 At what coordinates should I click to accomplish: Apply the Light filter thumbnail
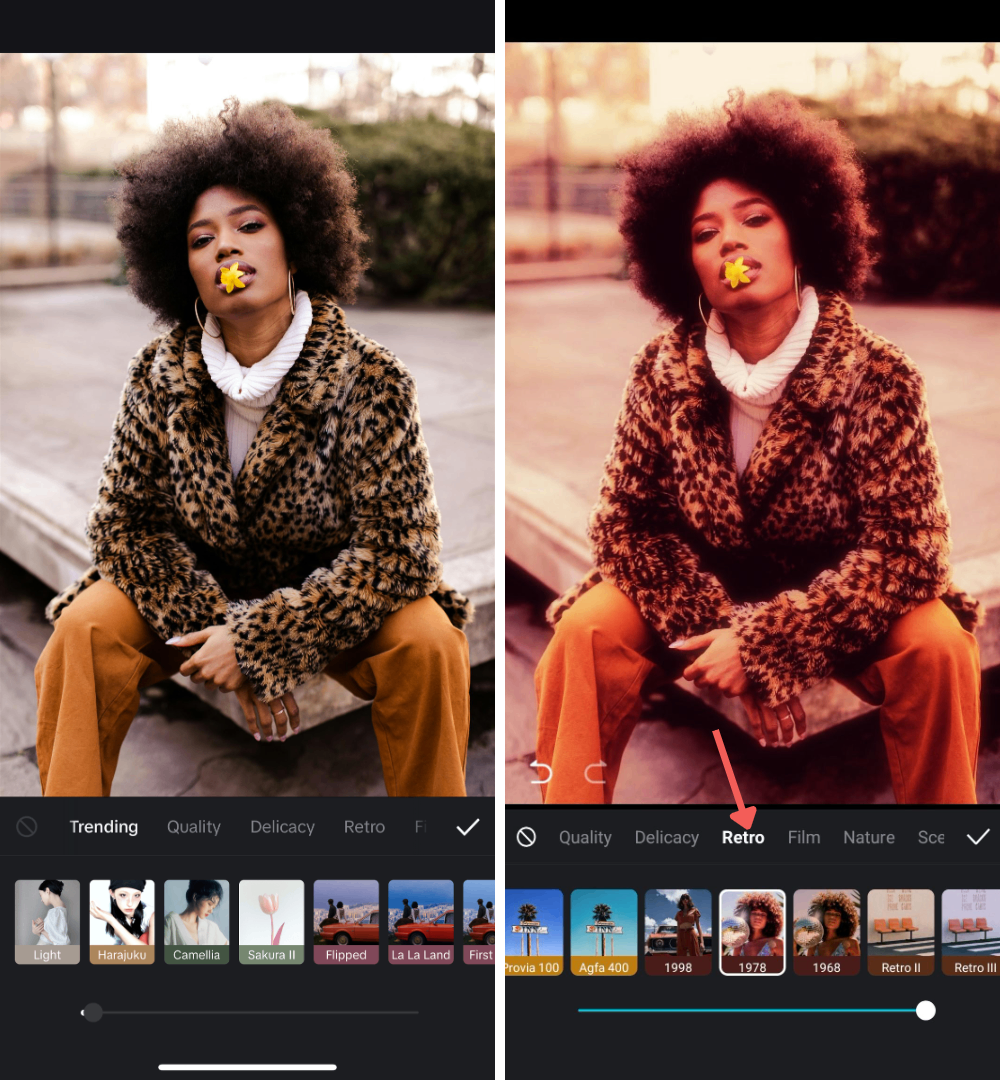[x=48, y=922]
